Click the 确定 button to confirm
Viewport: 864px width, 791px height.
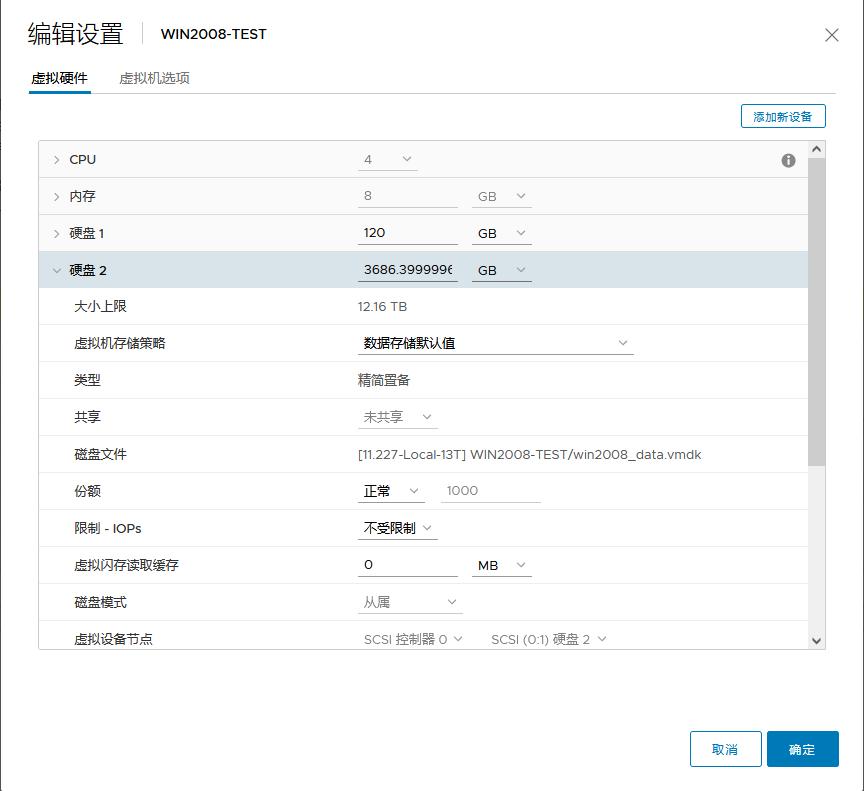click(x=803, y=749)
